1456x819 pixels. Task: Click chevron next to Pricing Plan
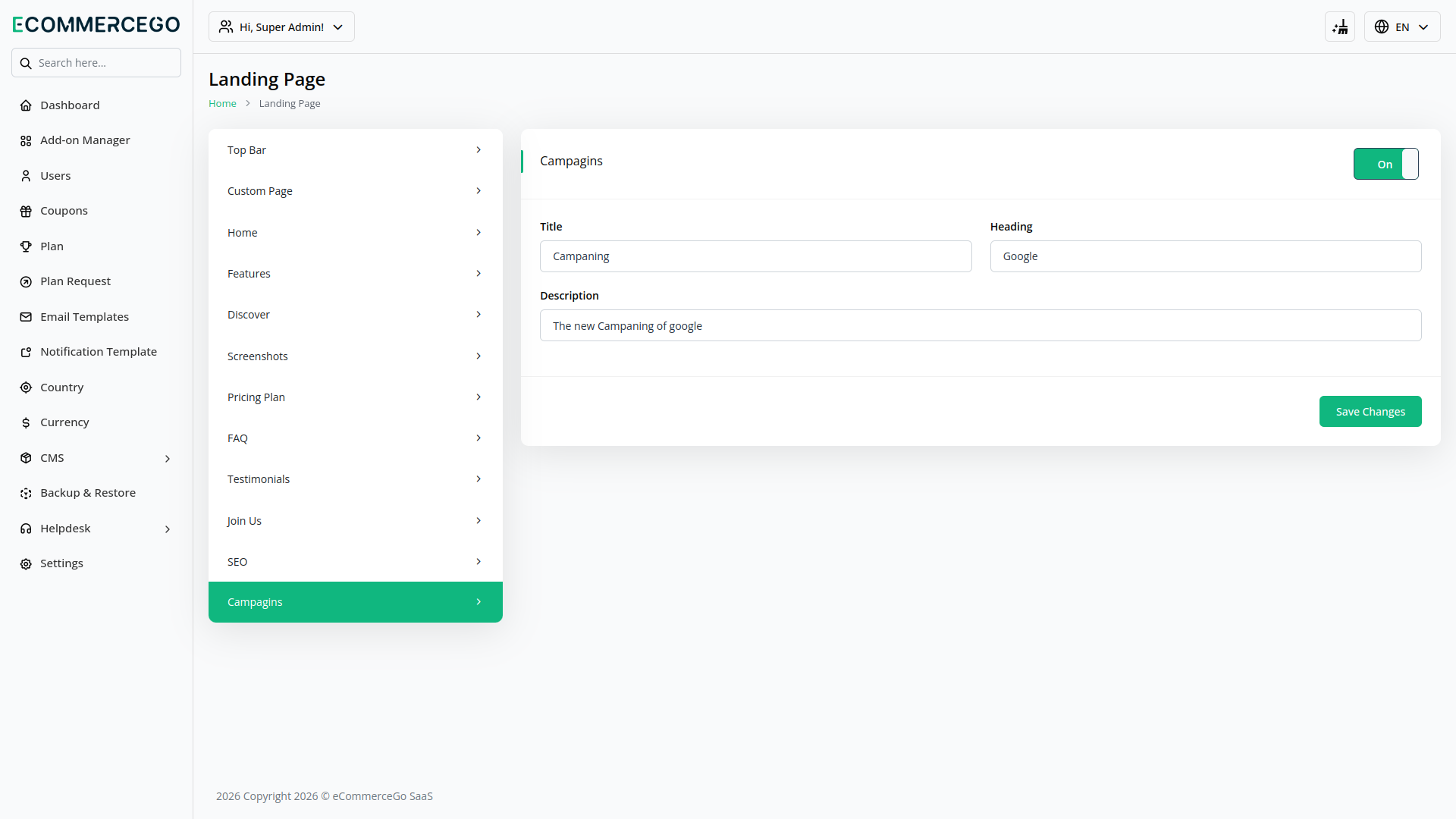(x=479, y=397)
